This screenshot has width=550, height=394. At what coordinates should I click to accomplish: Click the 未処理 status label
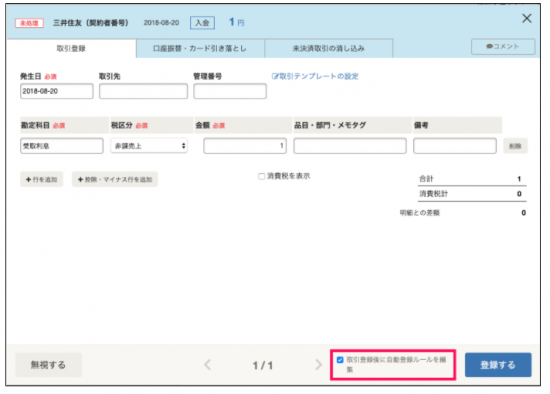point(29,23)
